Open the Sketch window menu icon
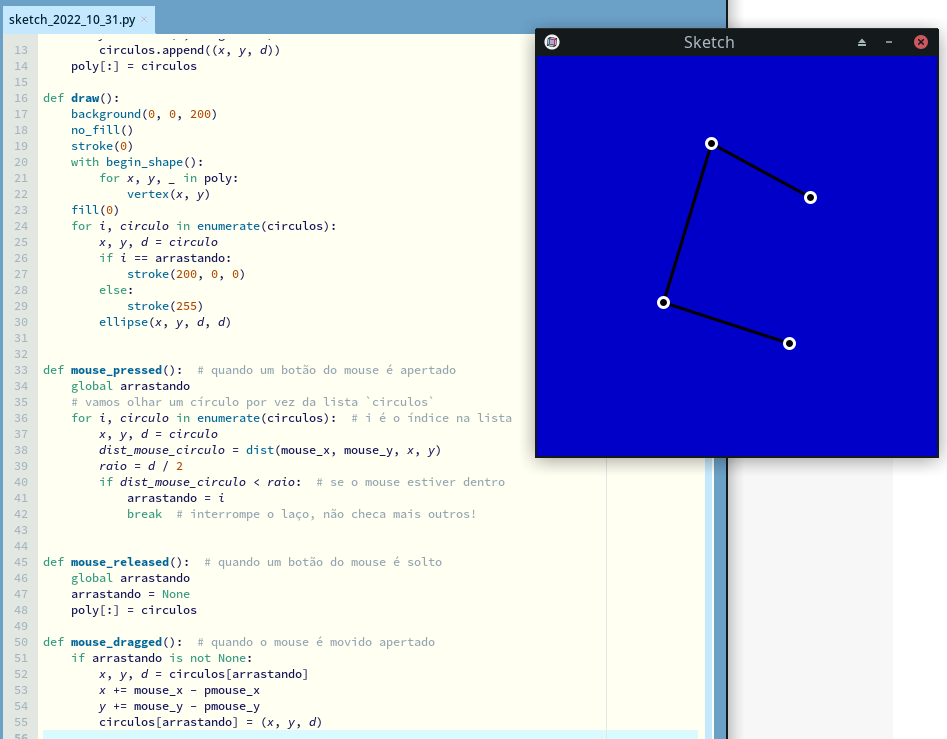Viewport: 947px width, 739px height. coord(552,42)
